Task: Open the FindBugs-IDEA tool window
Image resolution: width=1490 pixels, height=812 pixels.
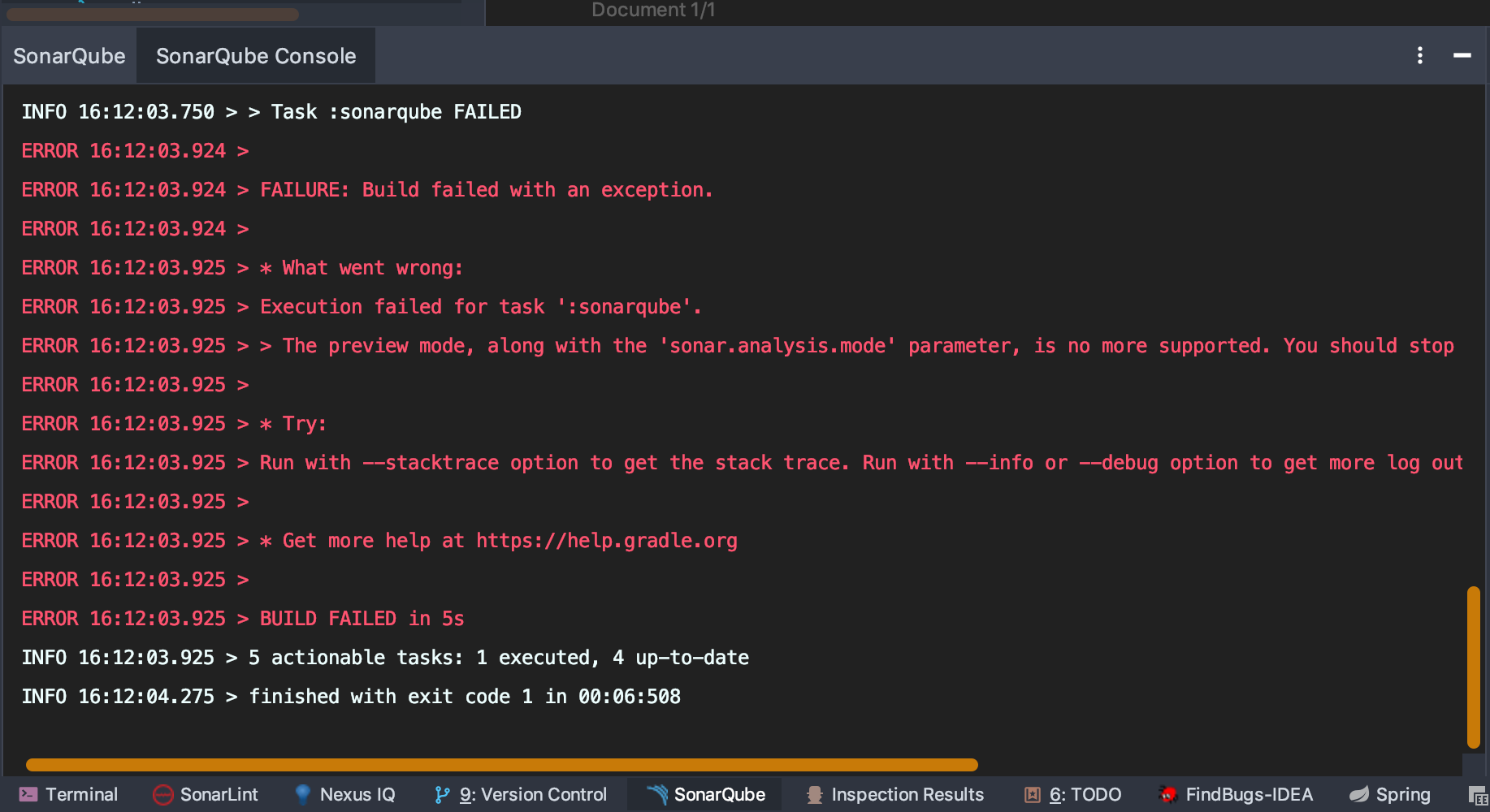Action: click(1235, 794)
